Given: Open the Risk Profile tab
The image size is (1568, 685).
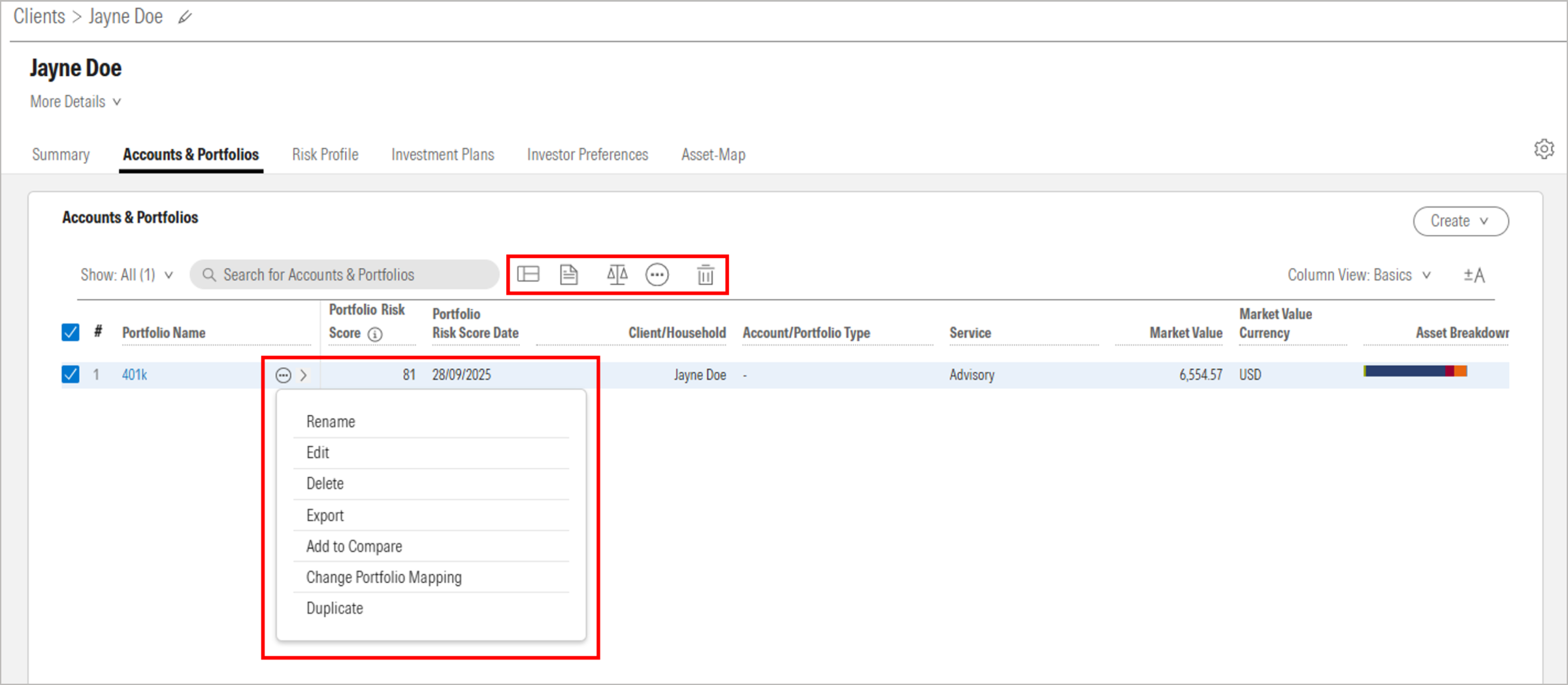Looking at the screenshot, I should [x=325, y=155].
